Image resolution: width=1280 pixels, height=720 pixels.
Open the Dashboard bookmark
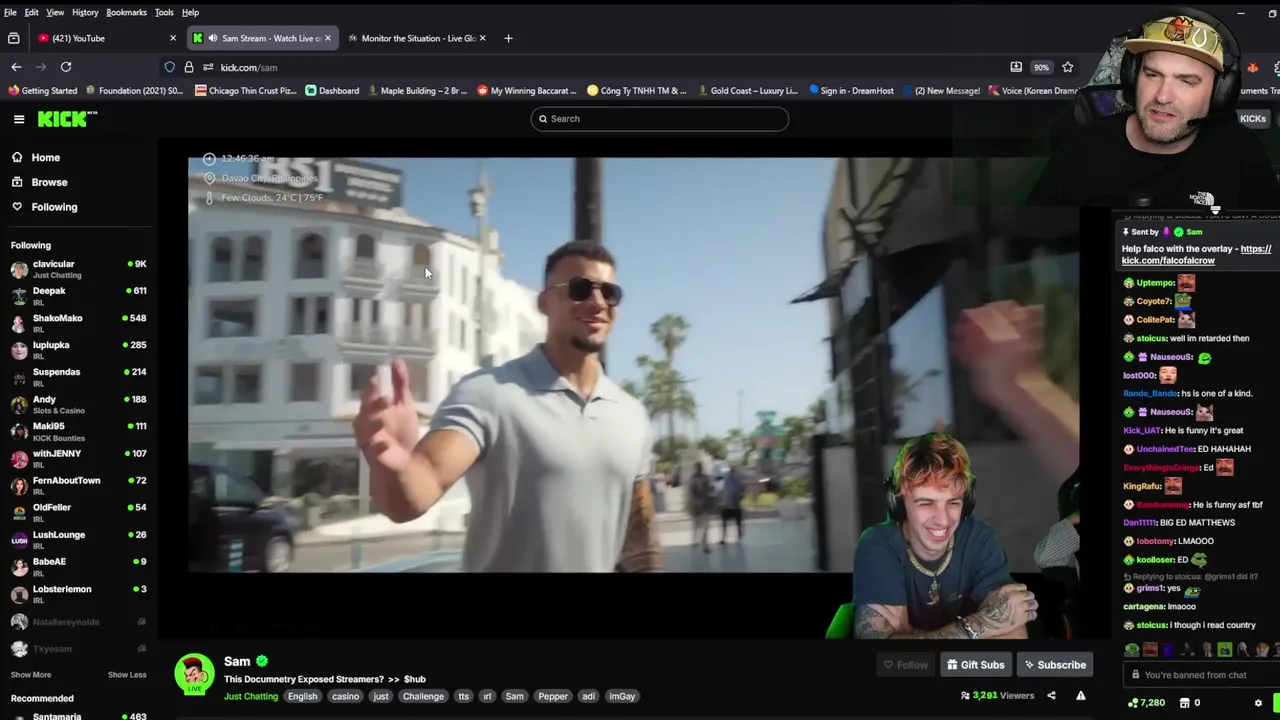tap(332, 91)
